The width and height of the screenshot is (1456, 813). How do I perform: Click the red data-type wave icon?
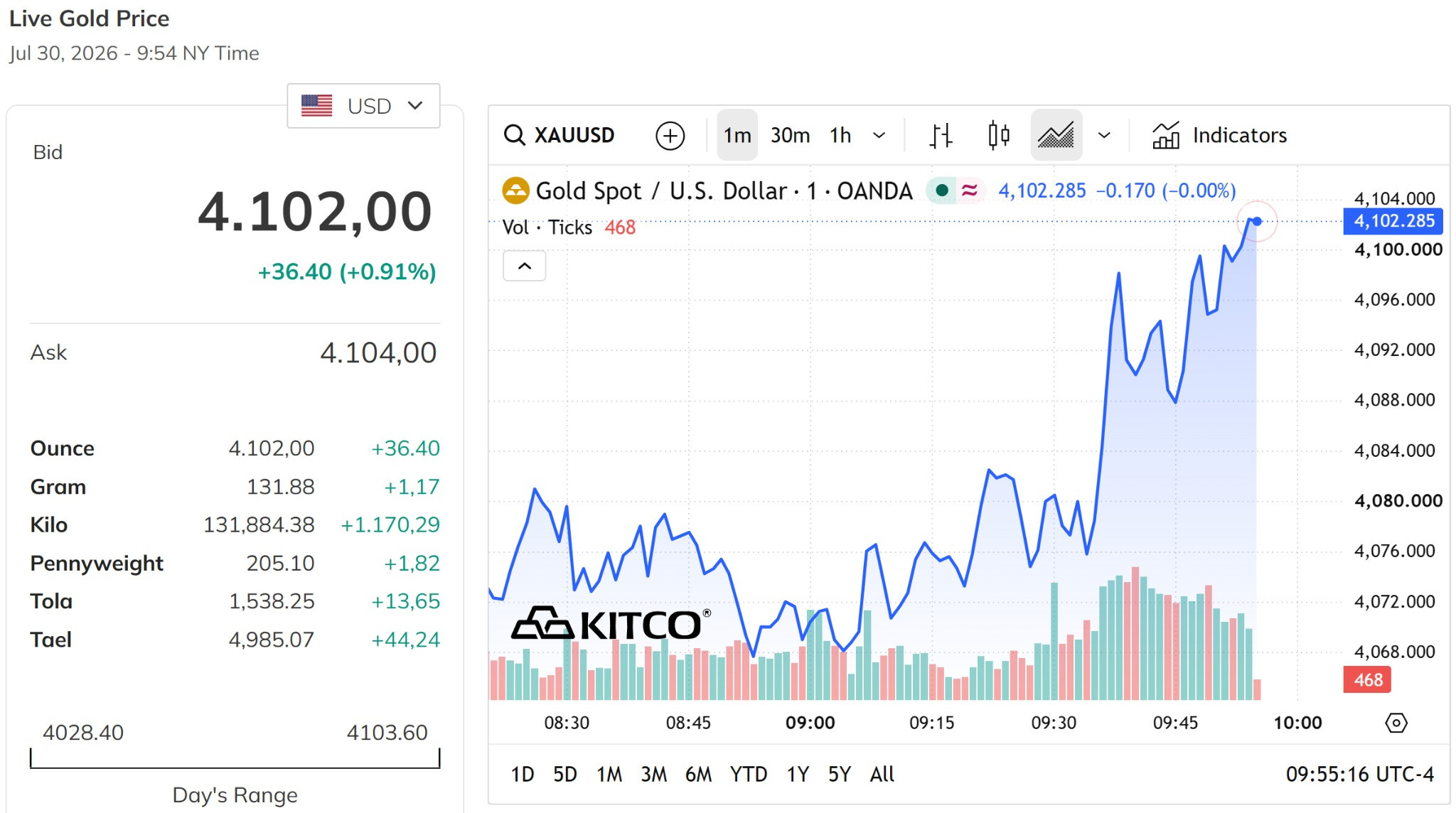click(x=970, y=190)
